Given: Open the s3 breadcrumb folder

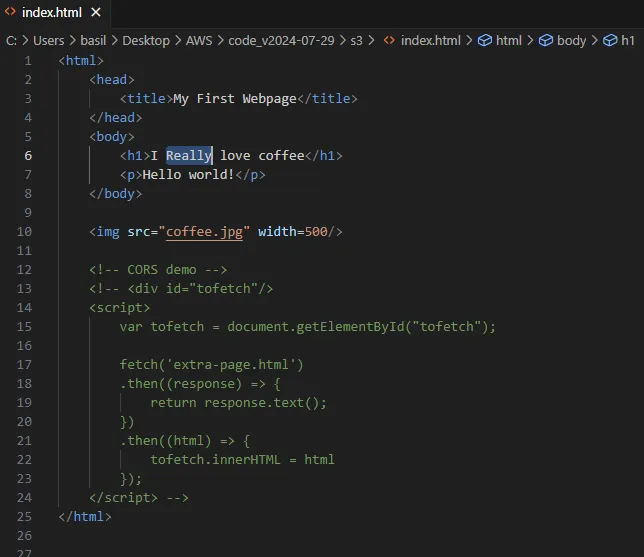Looking at the screenshot, I should coord(356,40).
